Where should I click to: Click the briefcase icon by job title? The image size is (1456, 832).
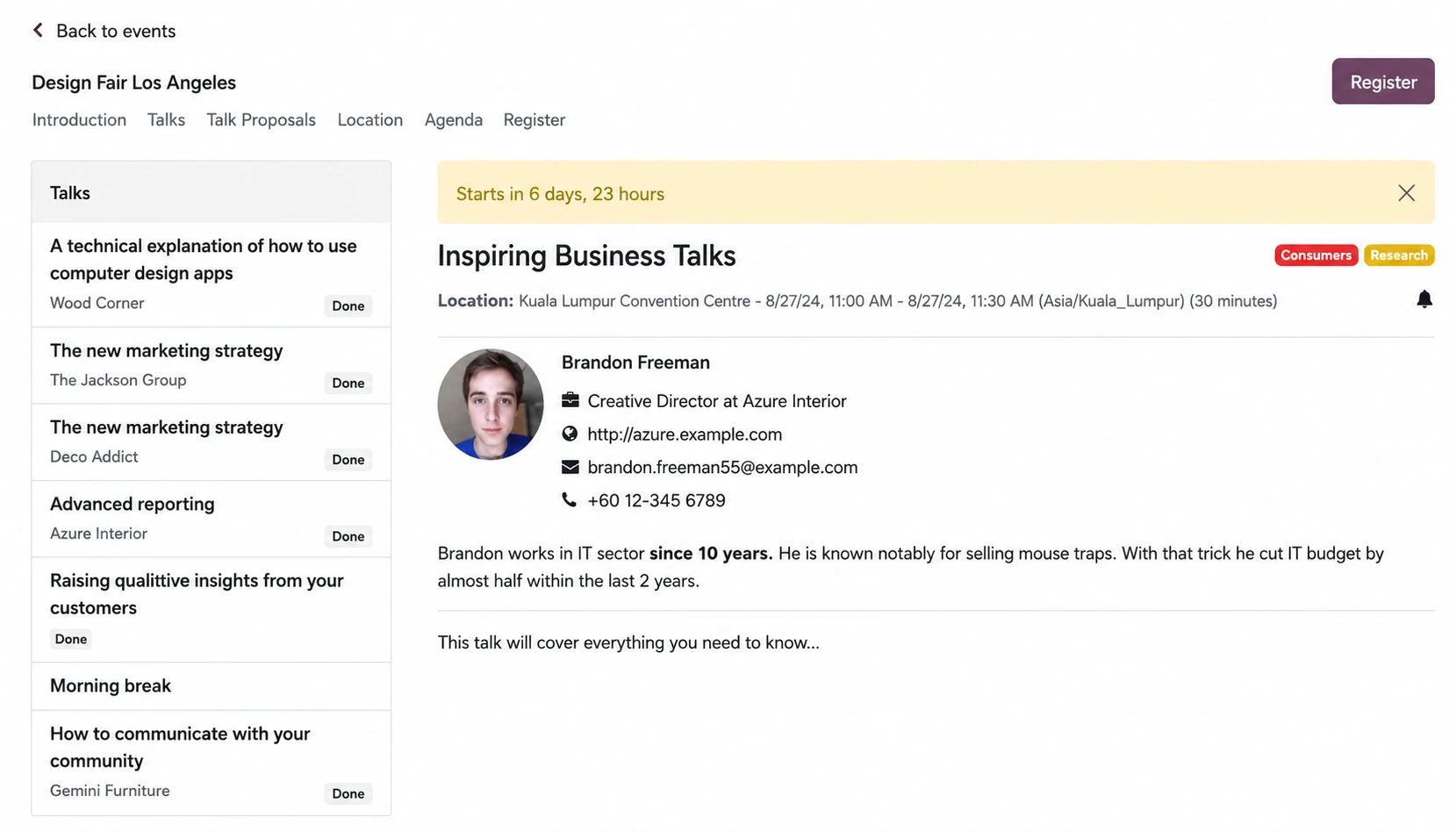tap(570, 400)
